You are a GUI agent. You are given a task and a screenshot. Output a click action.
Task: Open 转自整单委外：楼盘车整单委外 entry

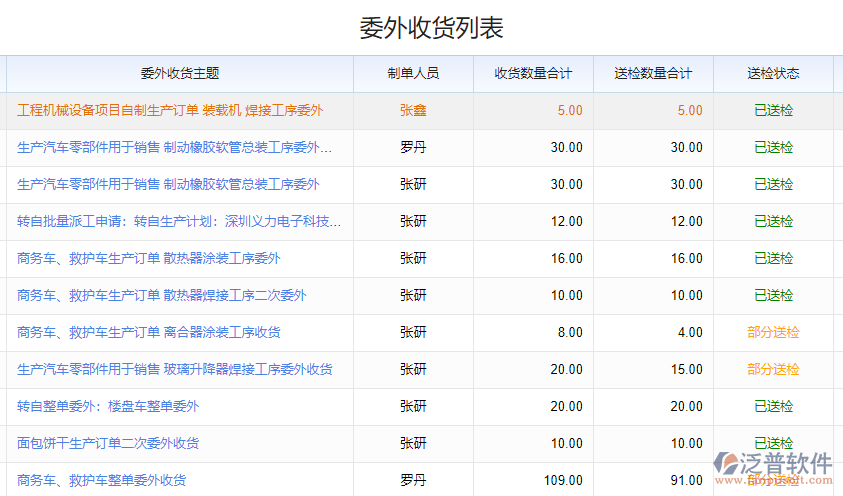click(108, 406)
